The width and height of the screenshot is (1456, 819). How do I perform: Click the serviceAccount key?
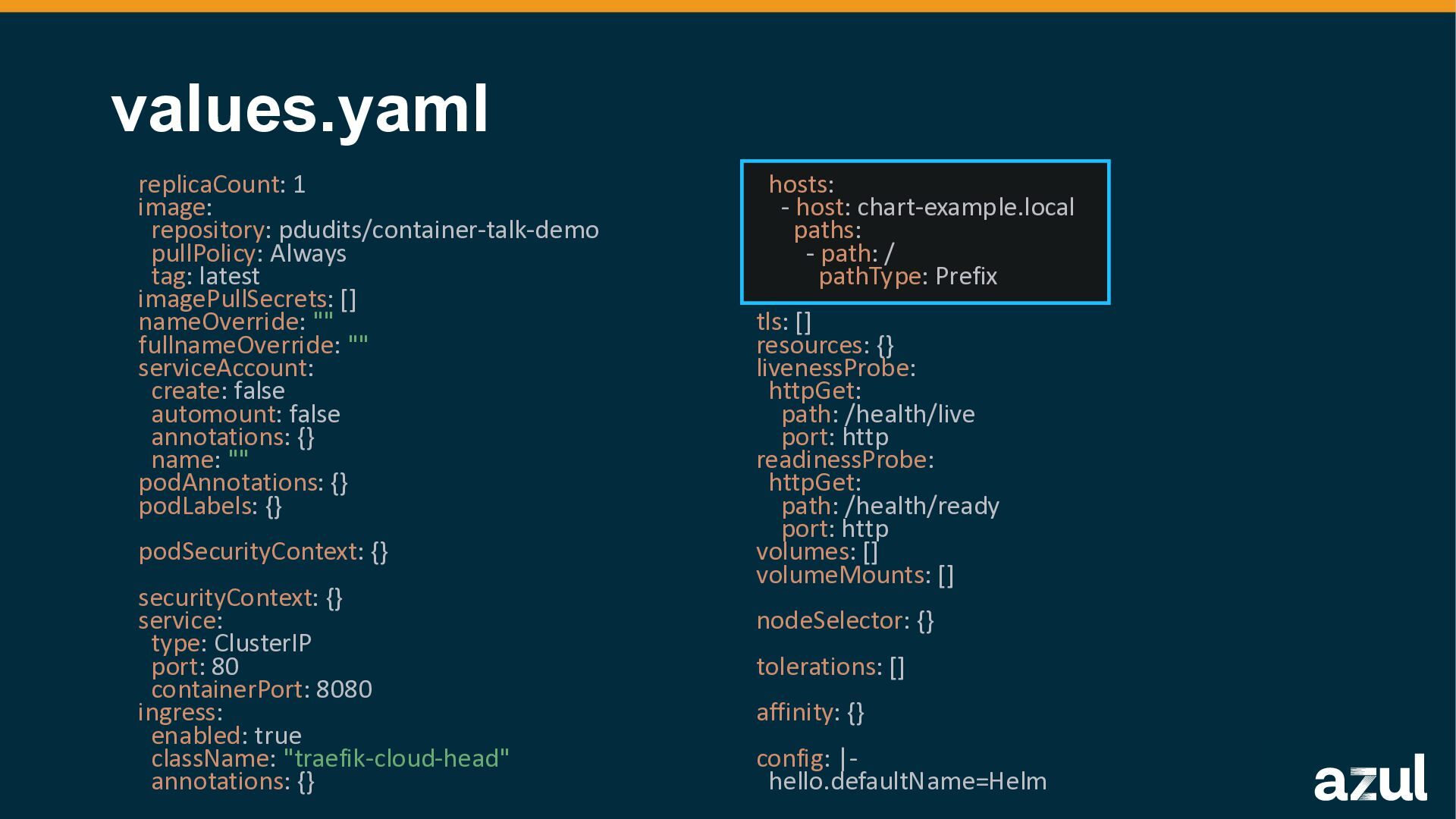pos(222,368)
